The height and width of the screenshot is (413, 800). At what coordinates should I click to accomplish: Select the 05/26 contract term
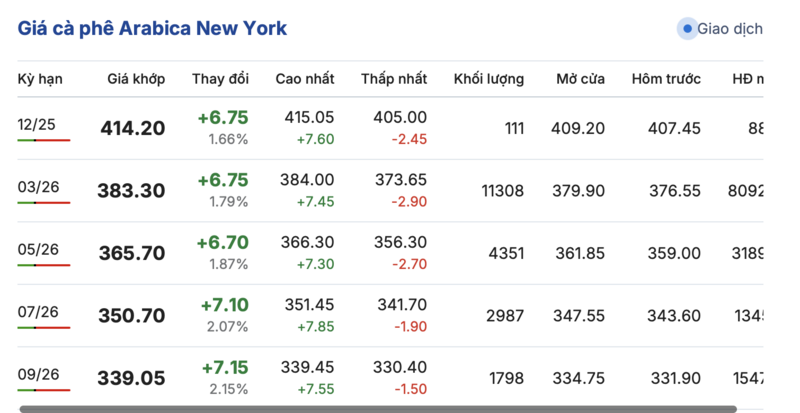pyautogui.click(x=39, y=249)
